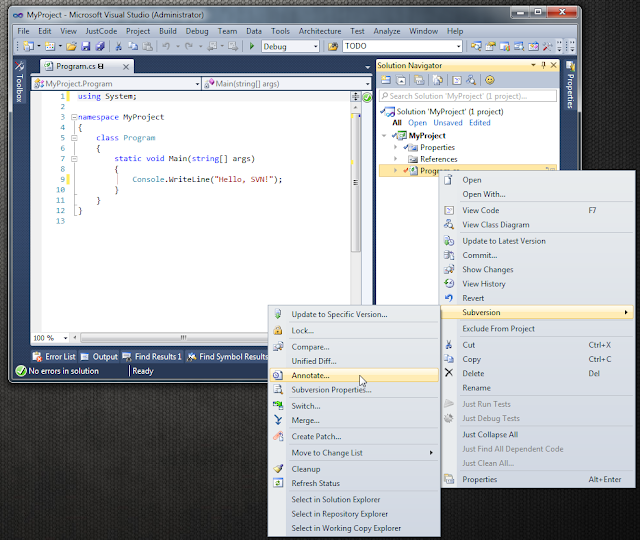The height and width of the screenshot is (540, 640).
Task: Choose Create Patch... in the Subversion submenu
Action: pyautogui.click(x=354, y=436)
